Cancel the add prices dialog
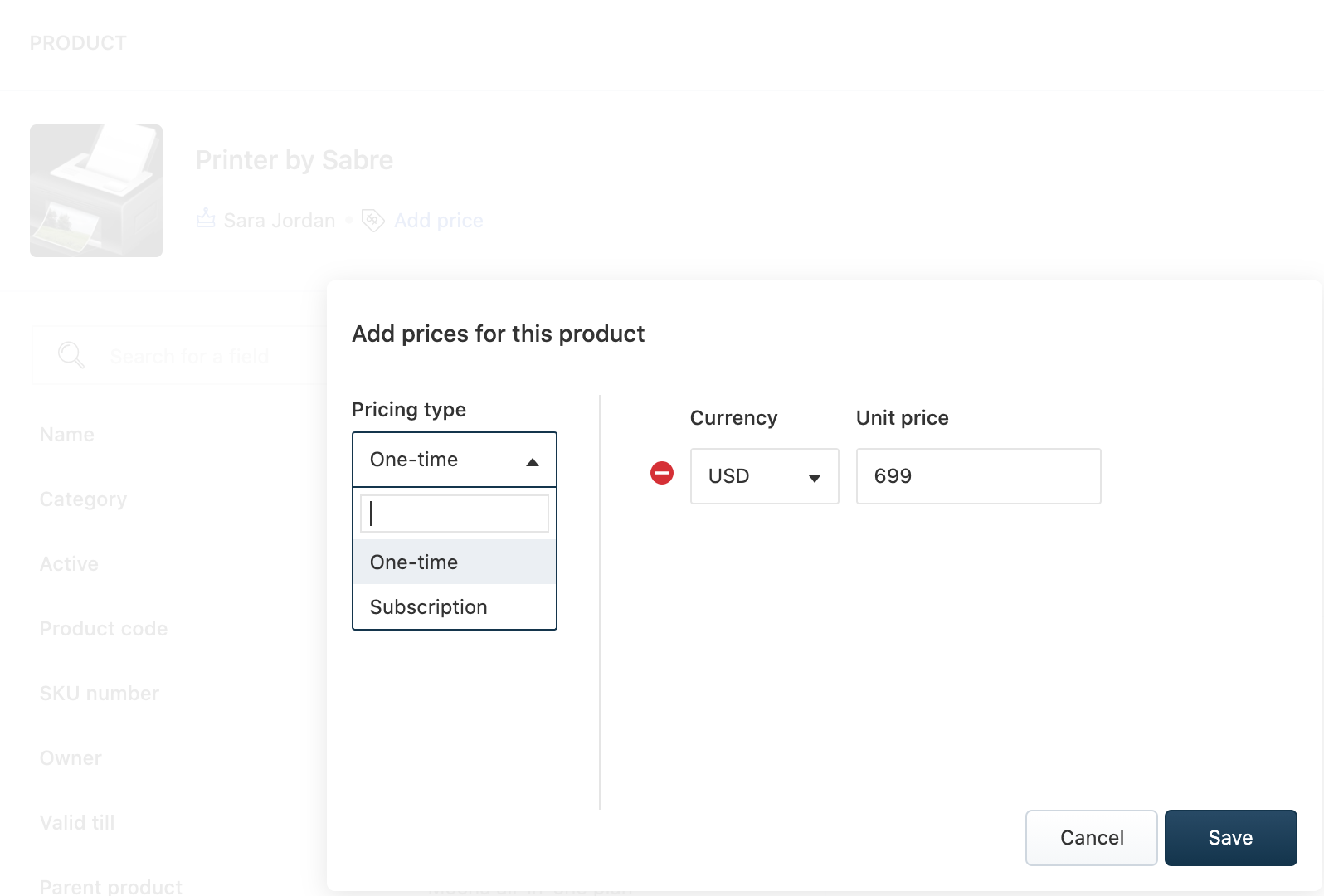 click(1091, 838)
